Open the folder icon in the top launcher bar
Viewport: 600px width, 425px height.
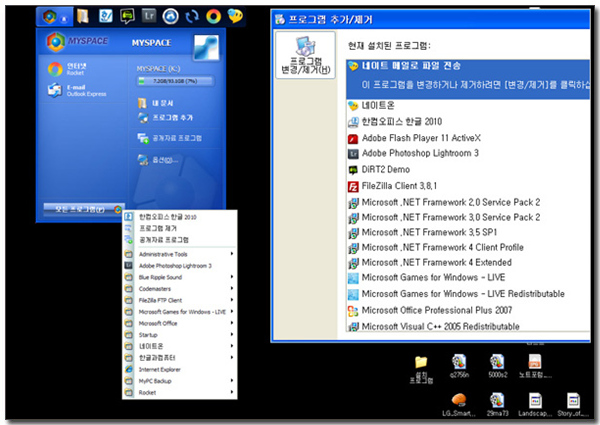pos(83,16)
